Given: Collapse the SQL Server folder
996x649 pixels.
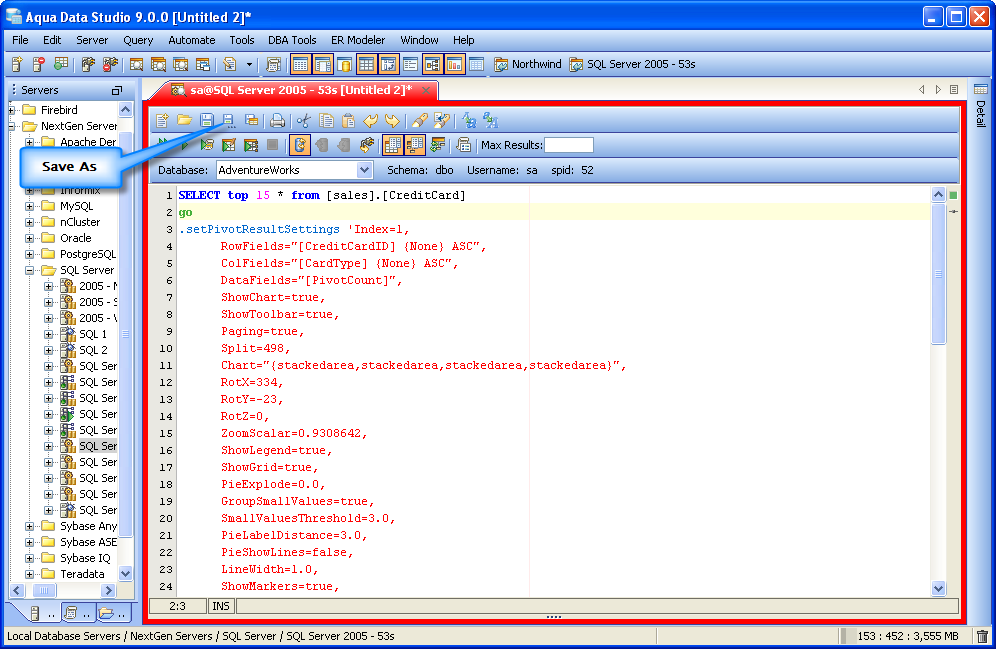Looking at the screenshot, I should (29, 270).
